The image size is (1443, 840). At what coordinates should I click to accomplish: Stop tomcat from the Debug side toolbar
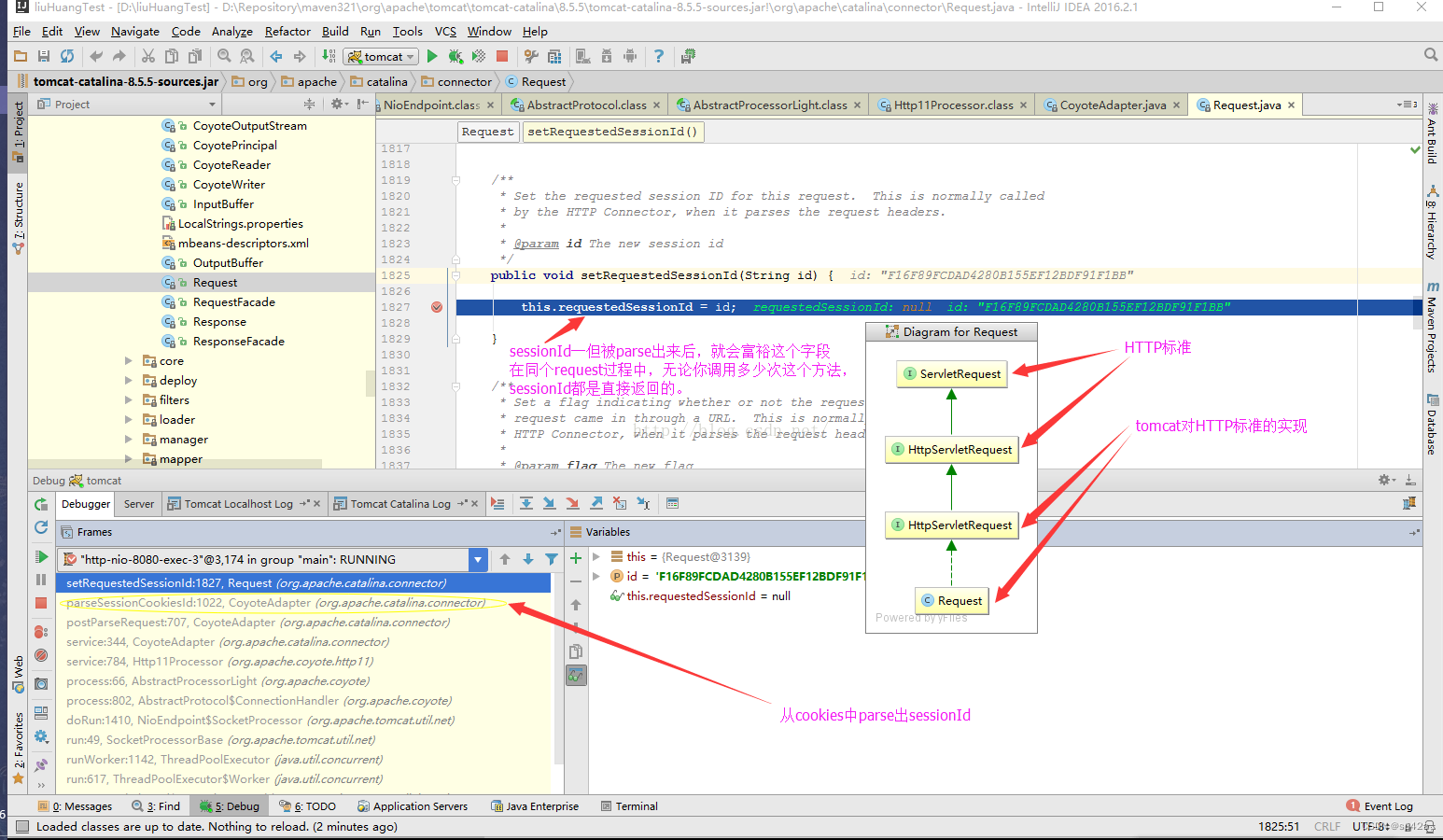click(x=41, y=603)
